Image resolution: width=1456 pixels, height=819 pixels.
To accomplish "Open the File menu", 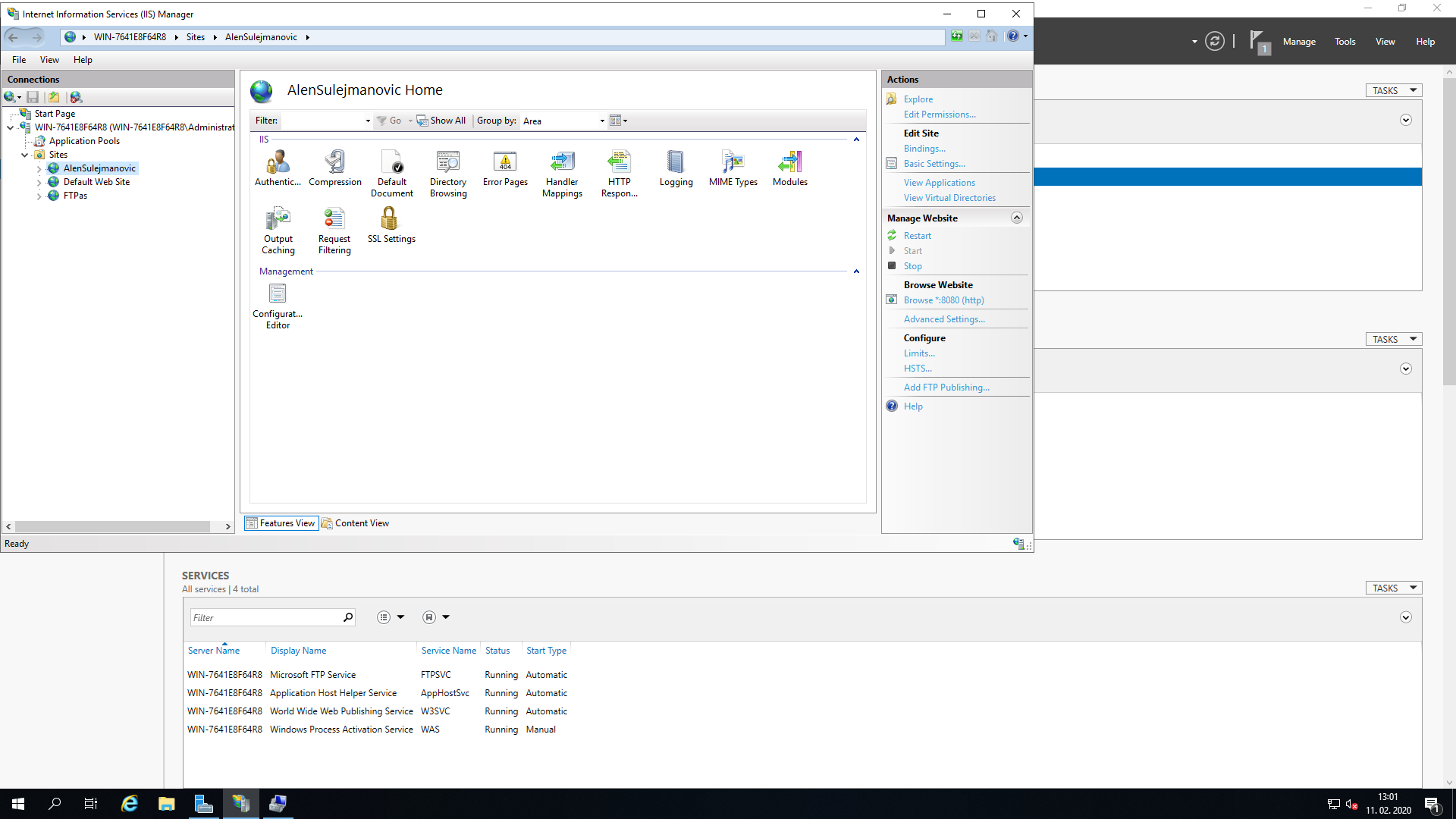I will (x=19, y=60).
